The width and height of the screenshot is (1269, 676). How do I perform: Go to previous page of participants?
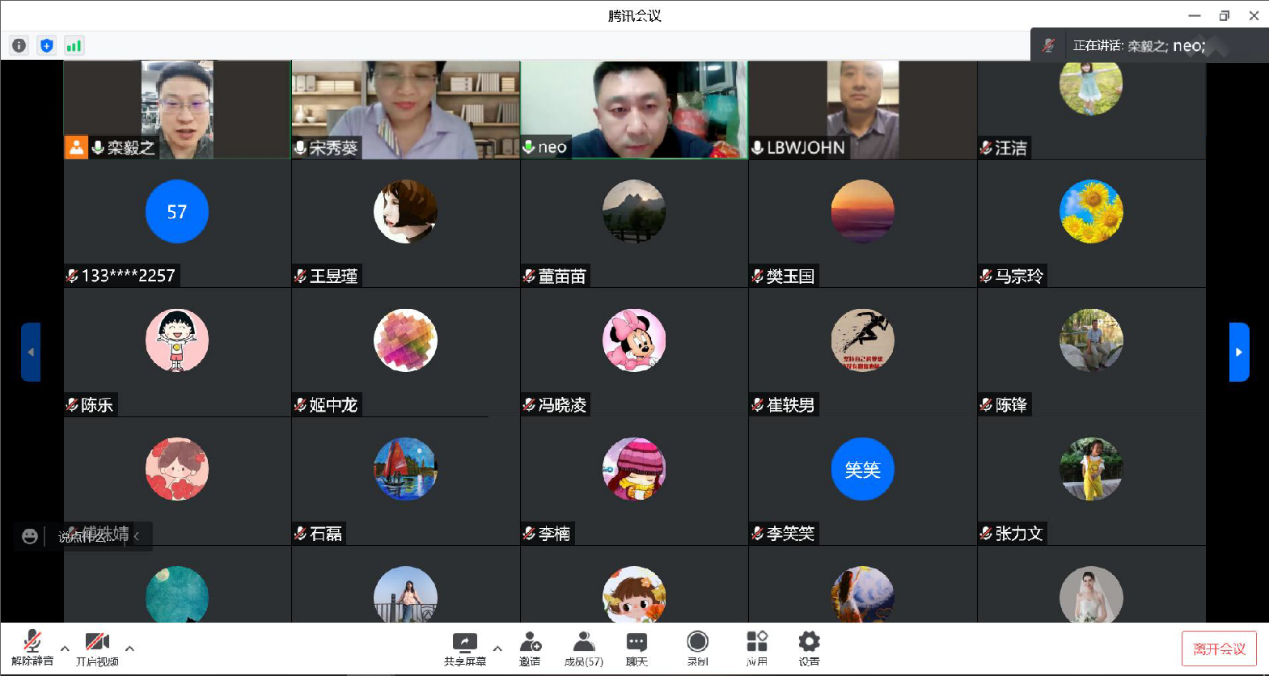[31, 352]
